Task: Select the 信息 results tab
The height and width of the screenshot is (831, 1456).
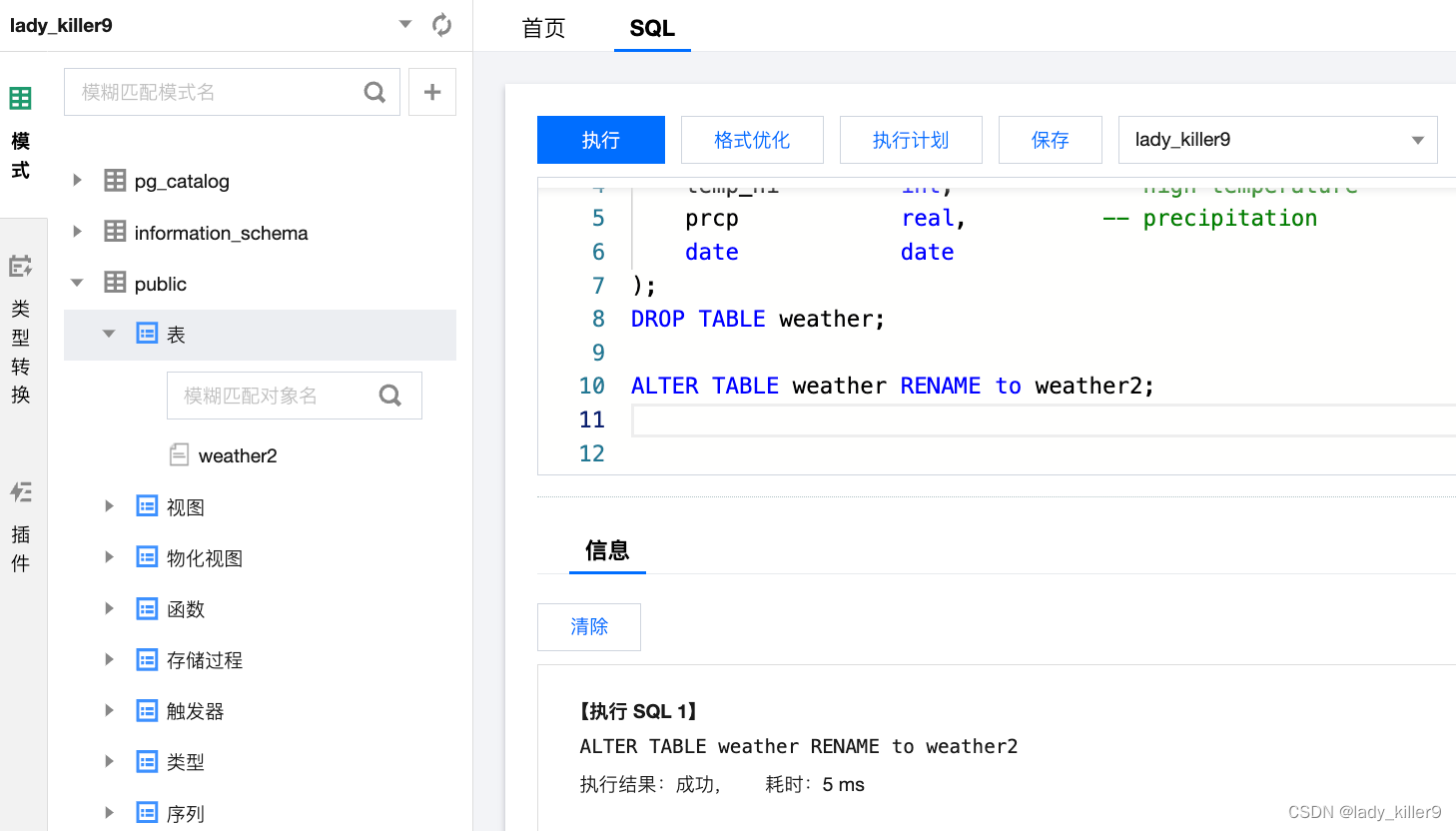Action: click(x=607, y=550)
